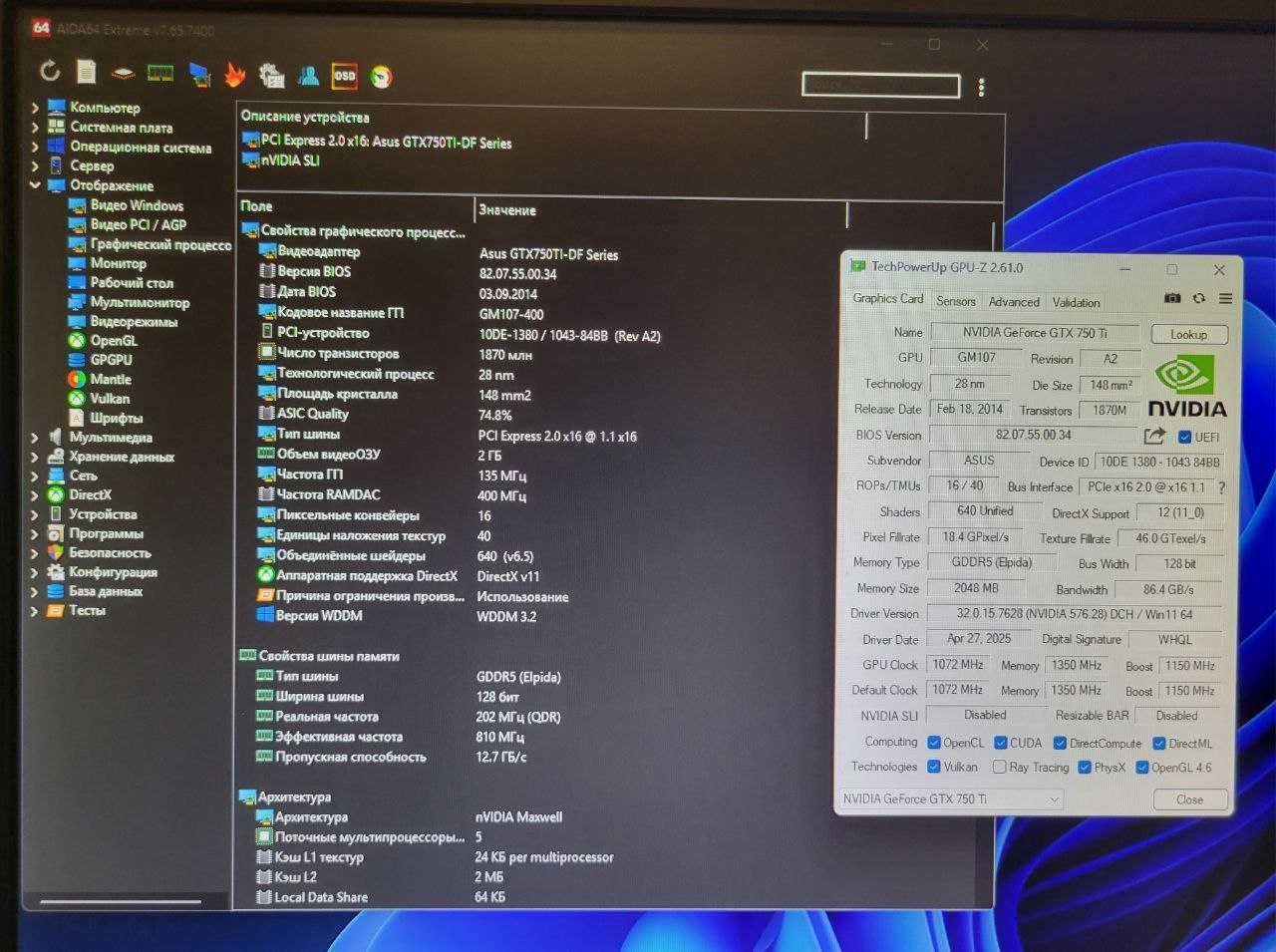Select the PCI Express 2.0 x16 Asus device row
The height and width of the screenshot is (952, 1276).
[377, 142]
